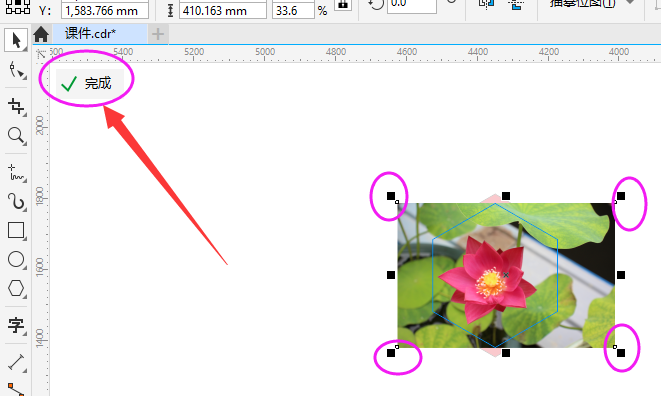Select the Parallel Dimension line tool
This screenshot has width=661, height=396.
click(x=16, y=362)
